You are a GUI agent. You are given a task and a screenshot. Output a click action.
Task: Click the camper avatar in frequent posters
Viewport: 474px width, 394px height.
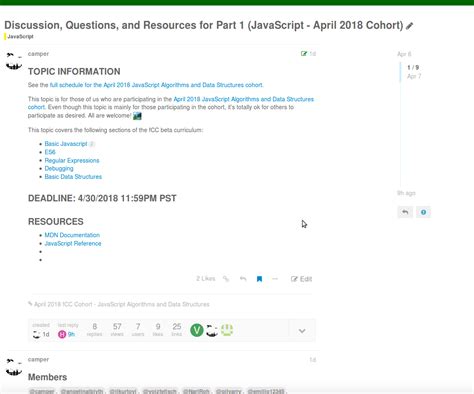point(212,330)
